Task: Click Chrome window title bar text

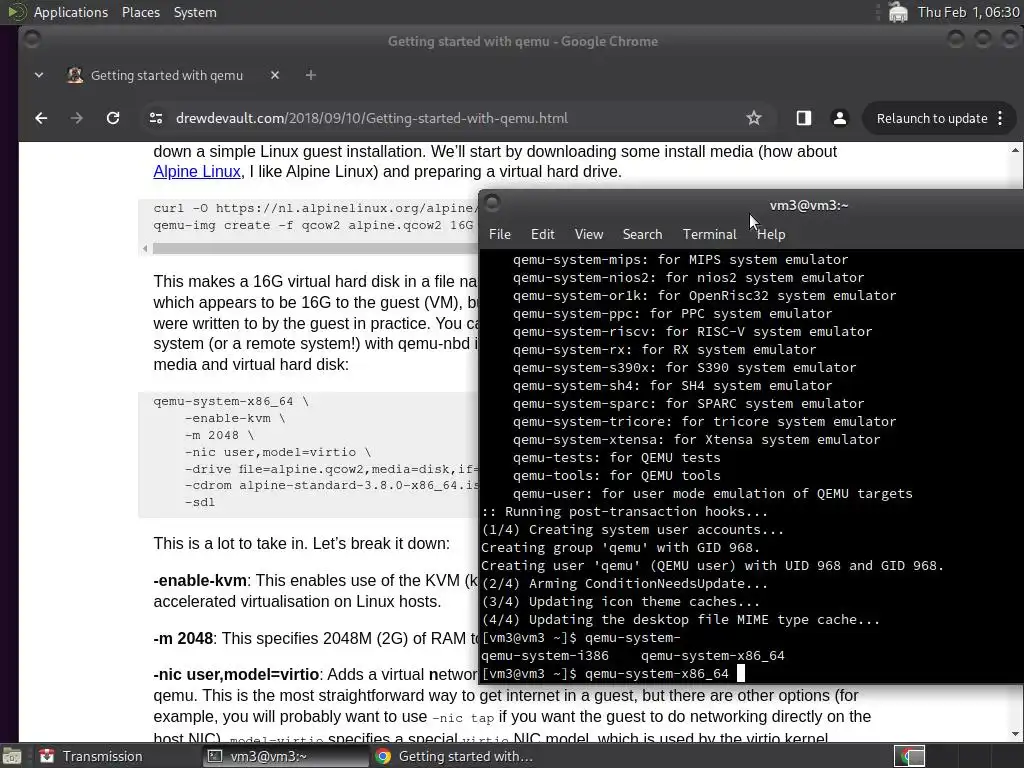Action: [522, 41]
